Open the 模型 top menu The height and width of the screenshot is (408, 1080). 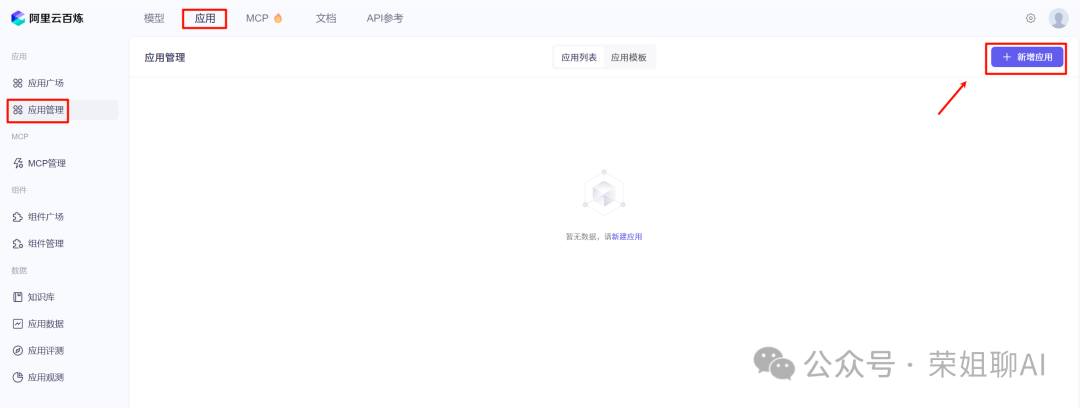[x=154, y=19]
